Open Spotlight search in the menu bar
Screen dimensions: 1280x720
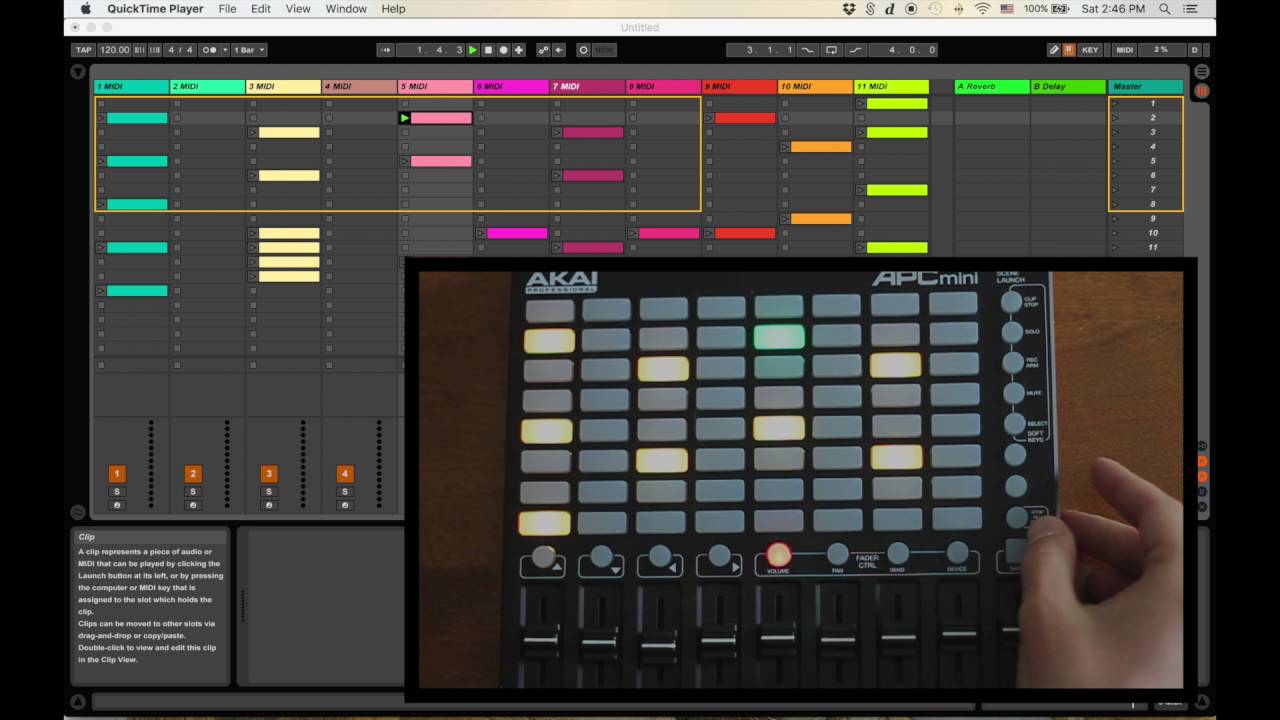(x=1165, y=8)
